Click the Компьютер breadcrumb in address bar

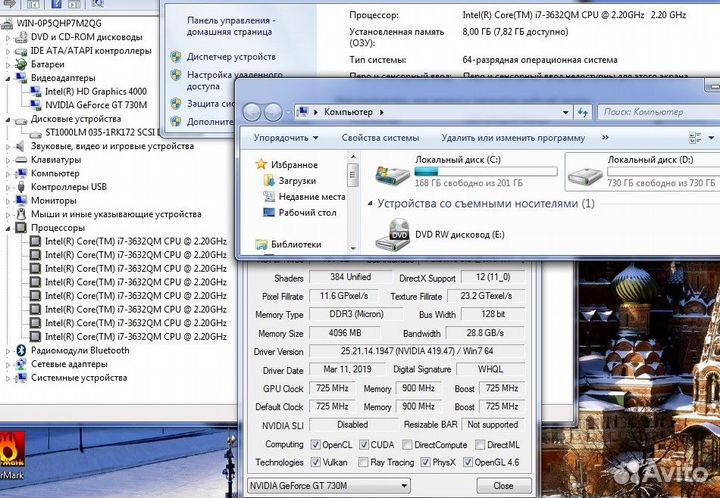[x=348, y=112]
